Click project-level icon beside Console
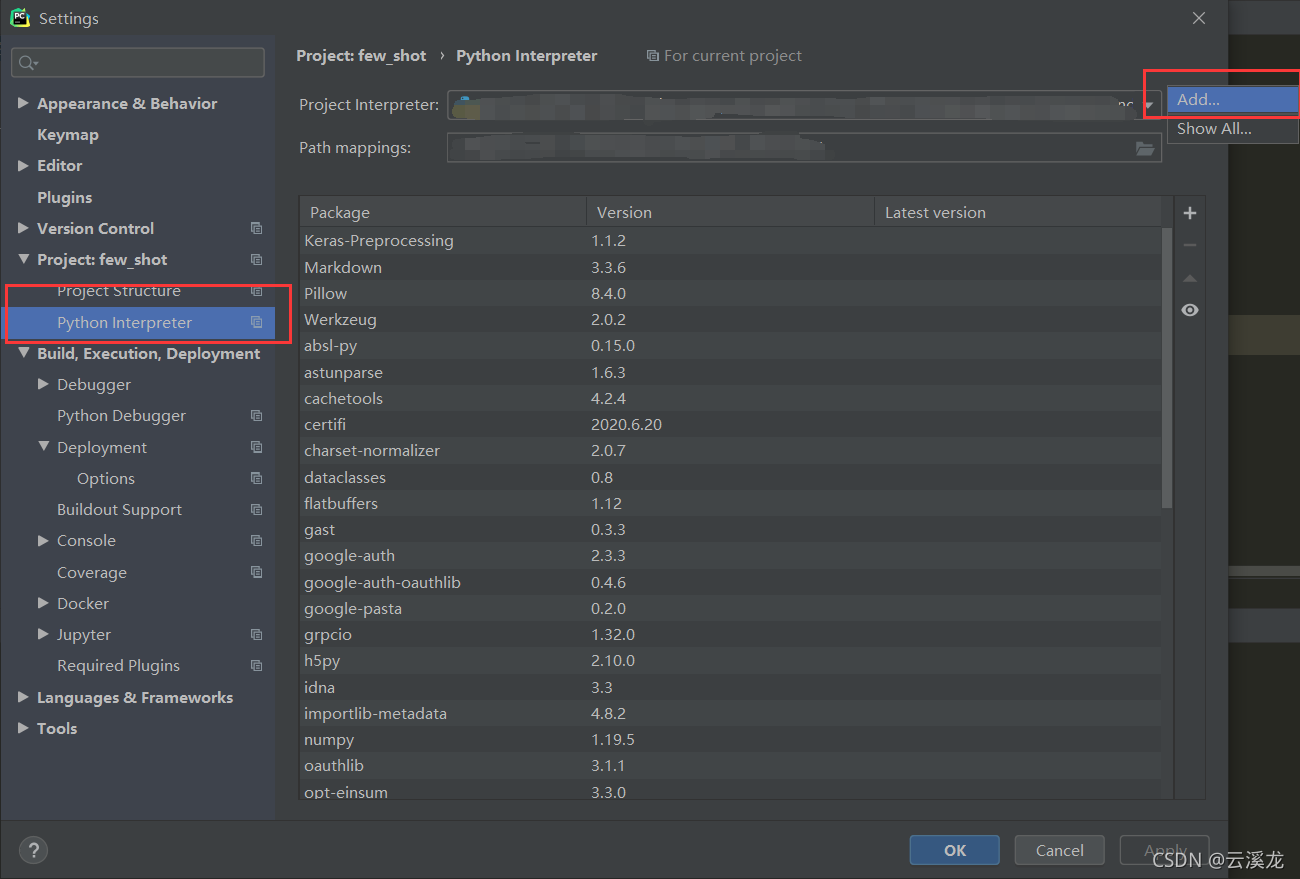 tap(256, 540)
